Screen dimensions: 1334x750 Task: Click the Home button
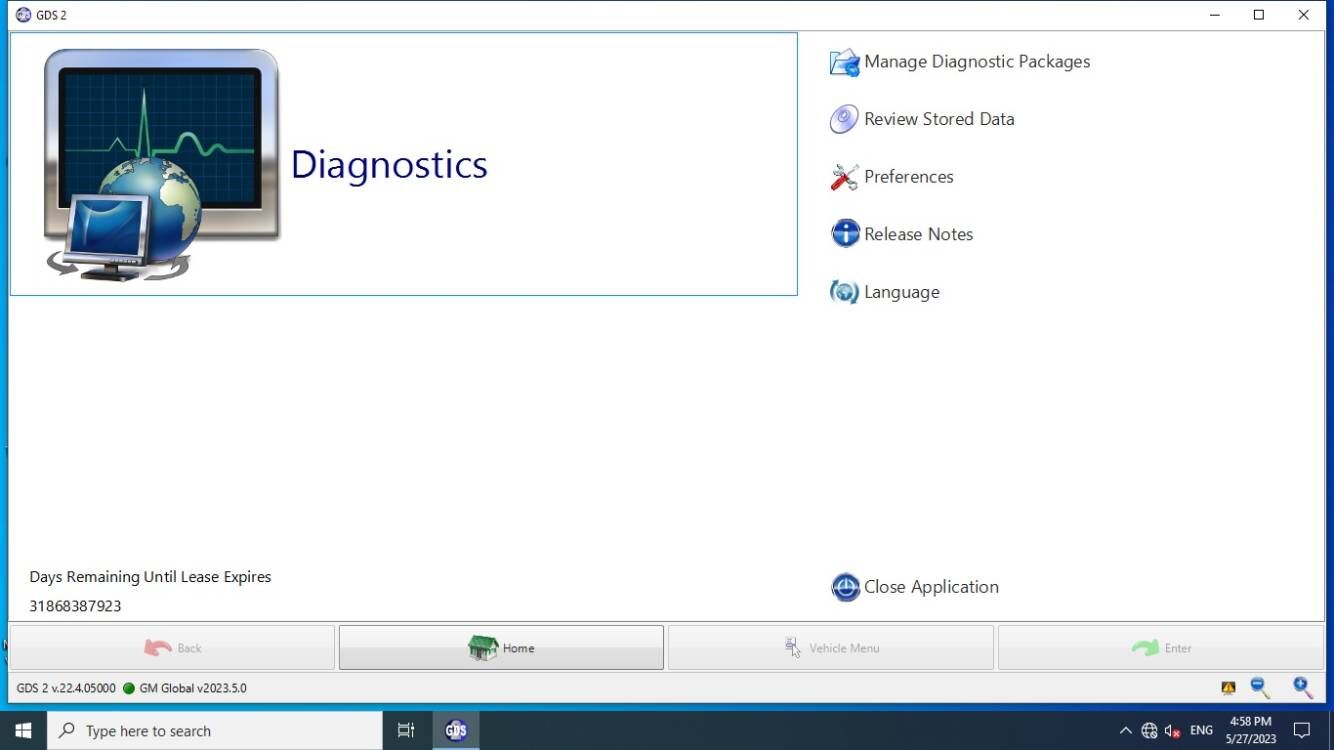[501, 648]
